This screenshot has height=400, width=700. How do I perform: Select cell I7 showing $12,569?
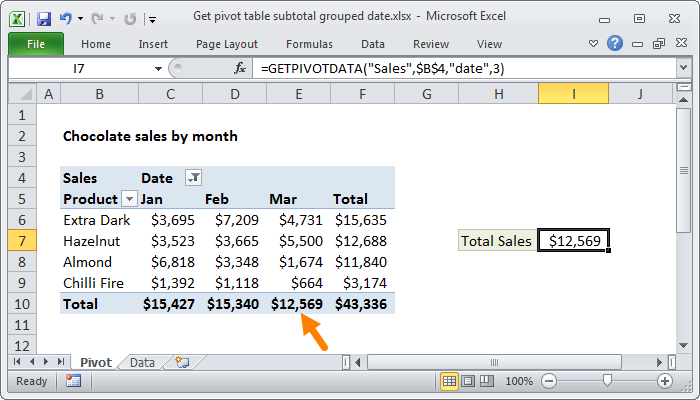(x=573, y=240)
